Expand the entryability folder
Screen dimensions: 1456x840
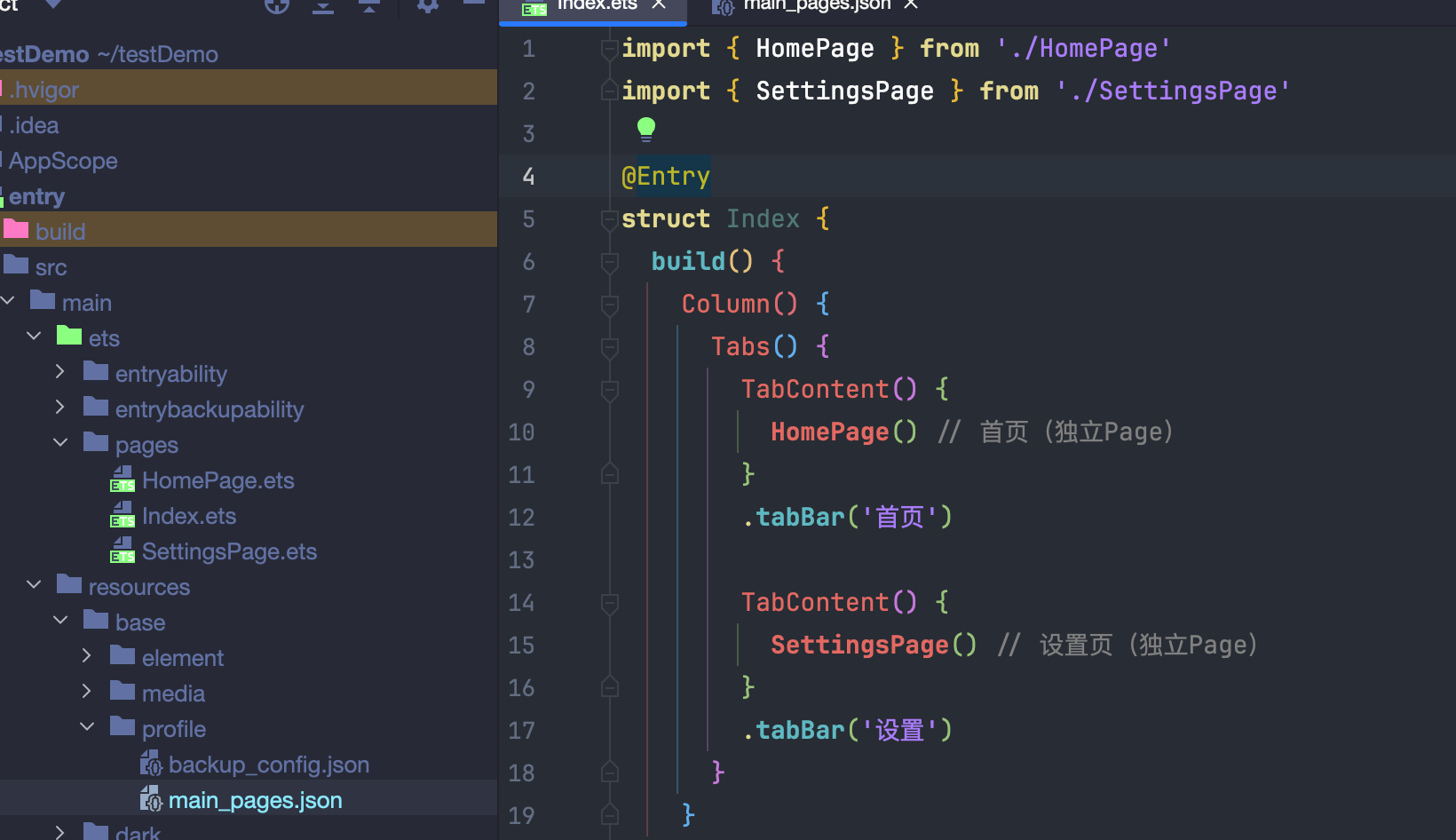pos(60,372)
